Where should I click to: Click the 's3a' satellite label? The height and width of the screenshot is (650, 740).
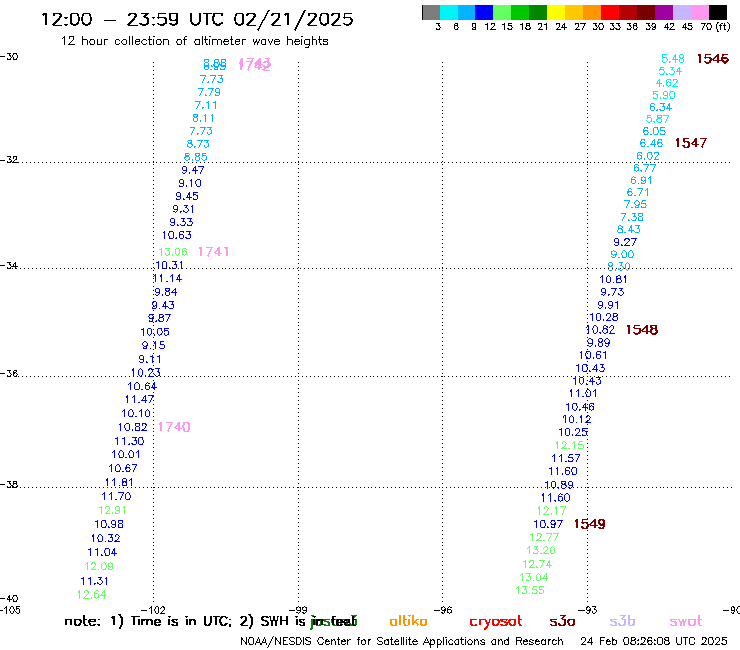coord(562,621)
